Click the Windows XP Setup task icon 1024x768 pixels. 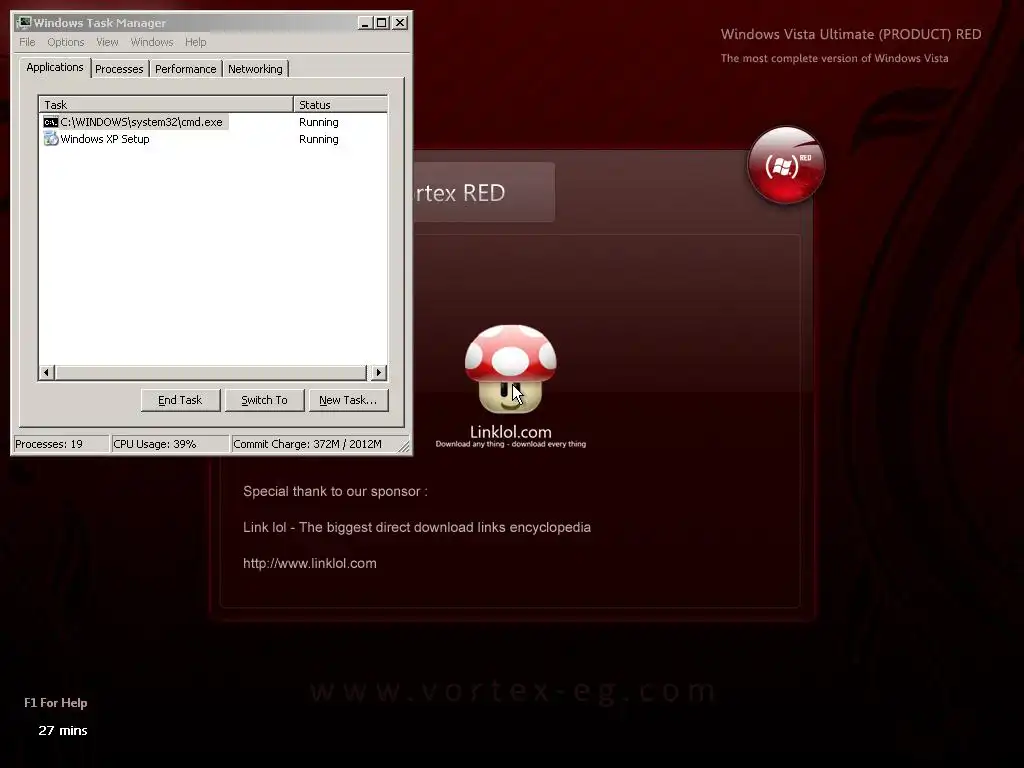(x=50, y=138)
